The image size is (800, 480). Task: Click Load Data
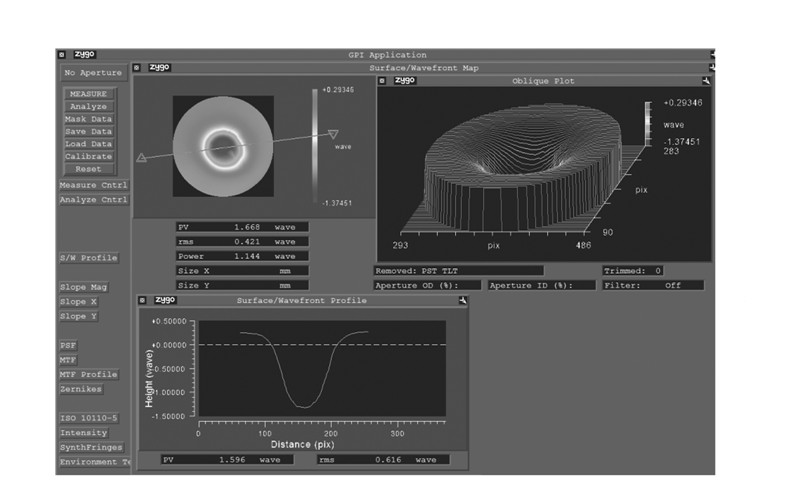coord(89,144)
